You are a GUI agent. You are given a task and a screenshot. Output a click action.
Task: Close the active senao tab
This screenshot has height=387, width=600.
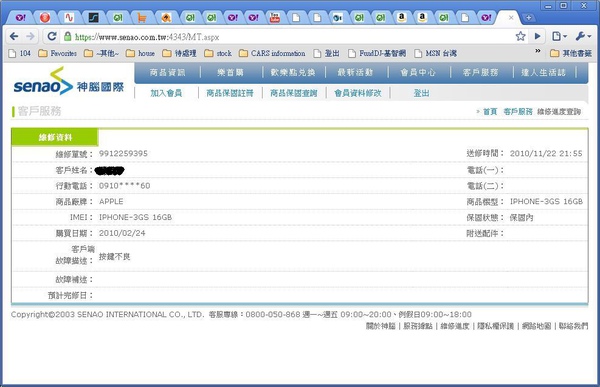511,18
